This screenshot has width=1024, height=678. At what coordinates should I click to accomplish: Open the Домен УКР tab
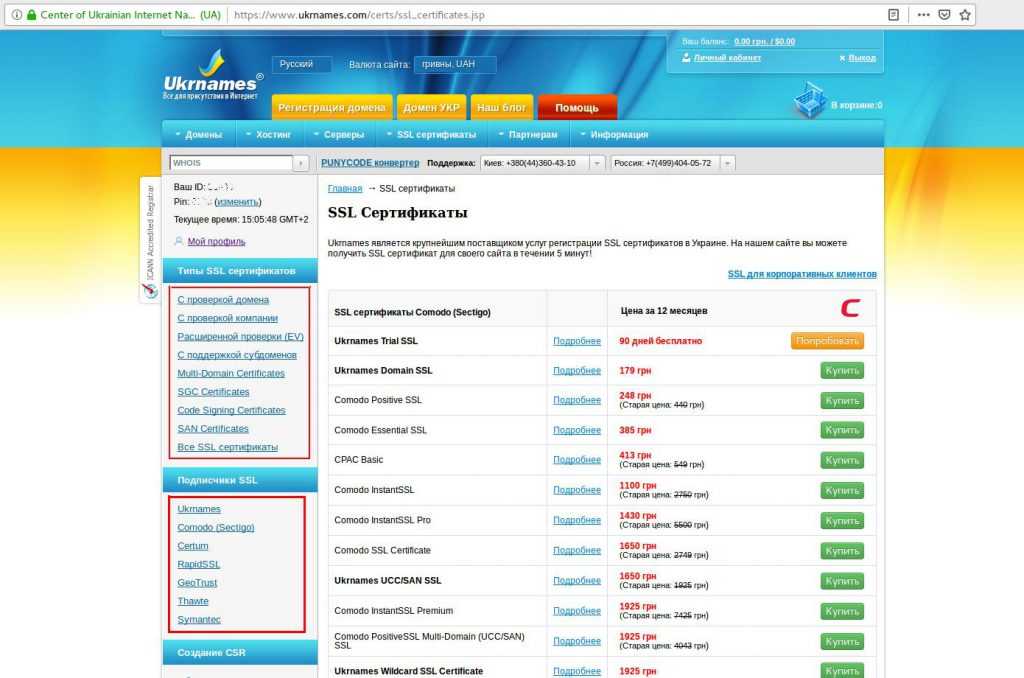coord(432,108)
